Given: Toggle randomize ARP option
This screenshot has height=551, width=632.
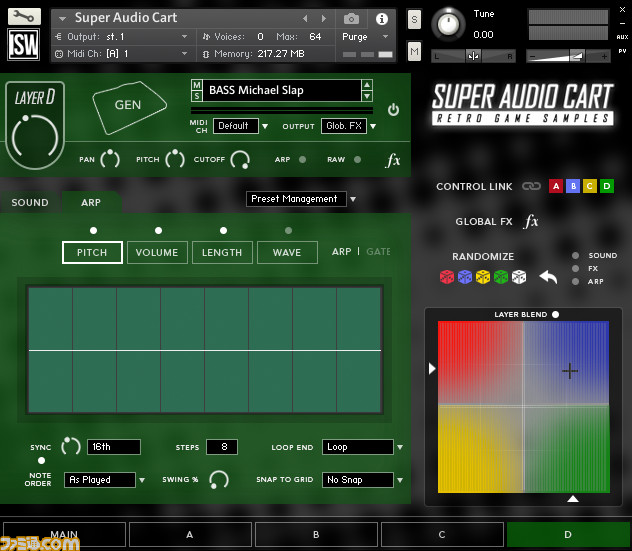Looking at the screenshot, I should coord(576,281).
